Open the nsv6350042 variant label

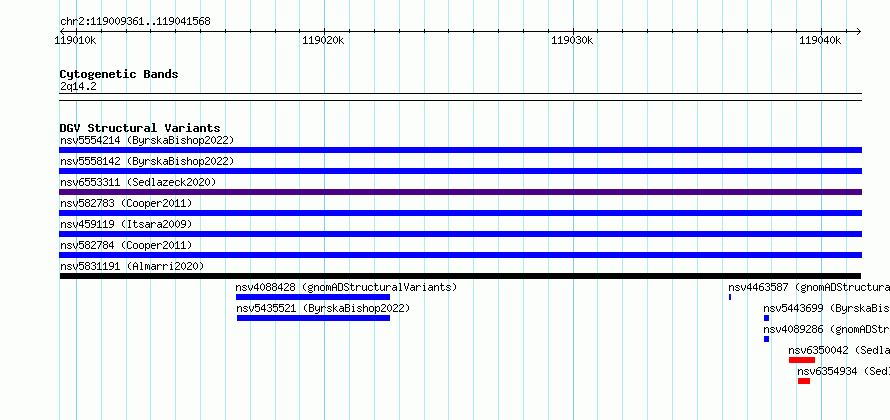point(839,350)
